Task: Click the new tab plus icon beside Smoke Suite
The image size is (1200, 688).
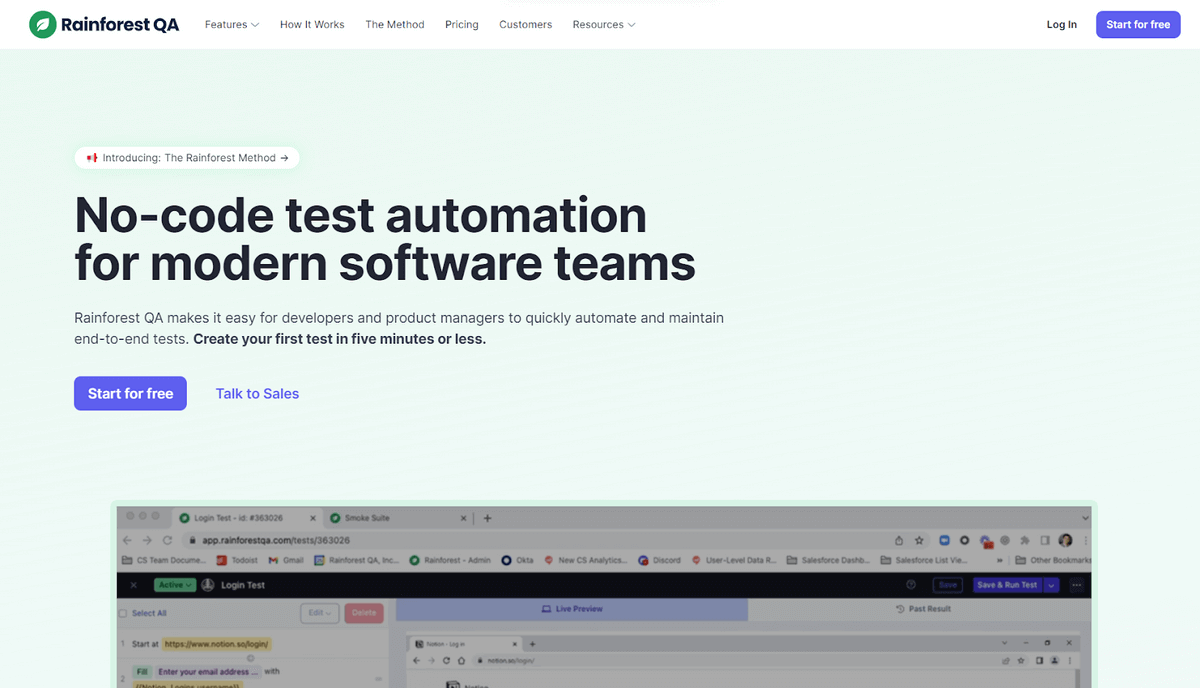Action: pyautogui.click(x=488, y=518)
